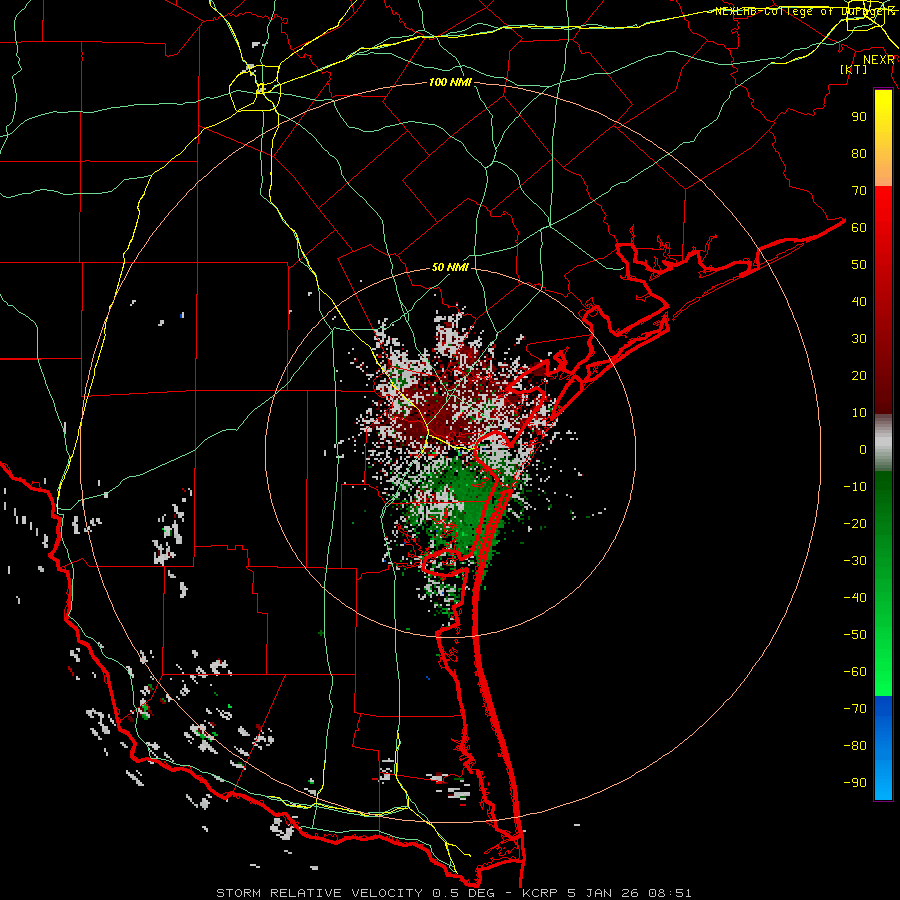Click the "80" scale value

click(859, 154)
